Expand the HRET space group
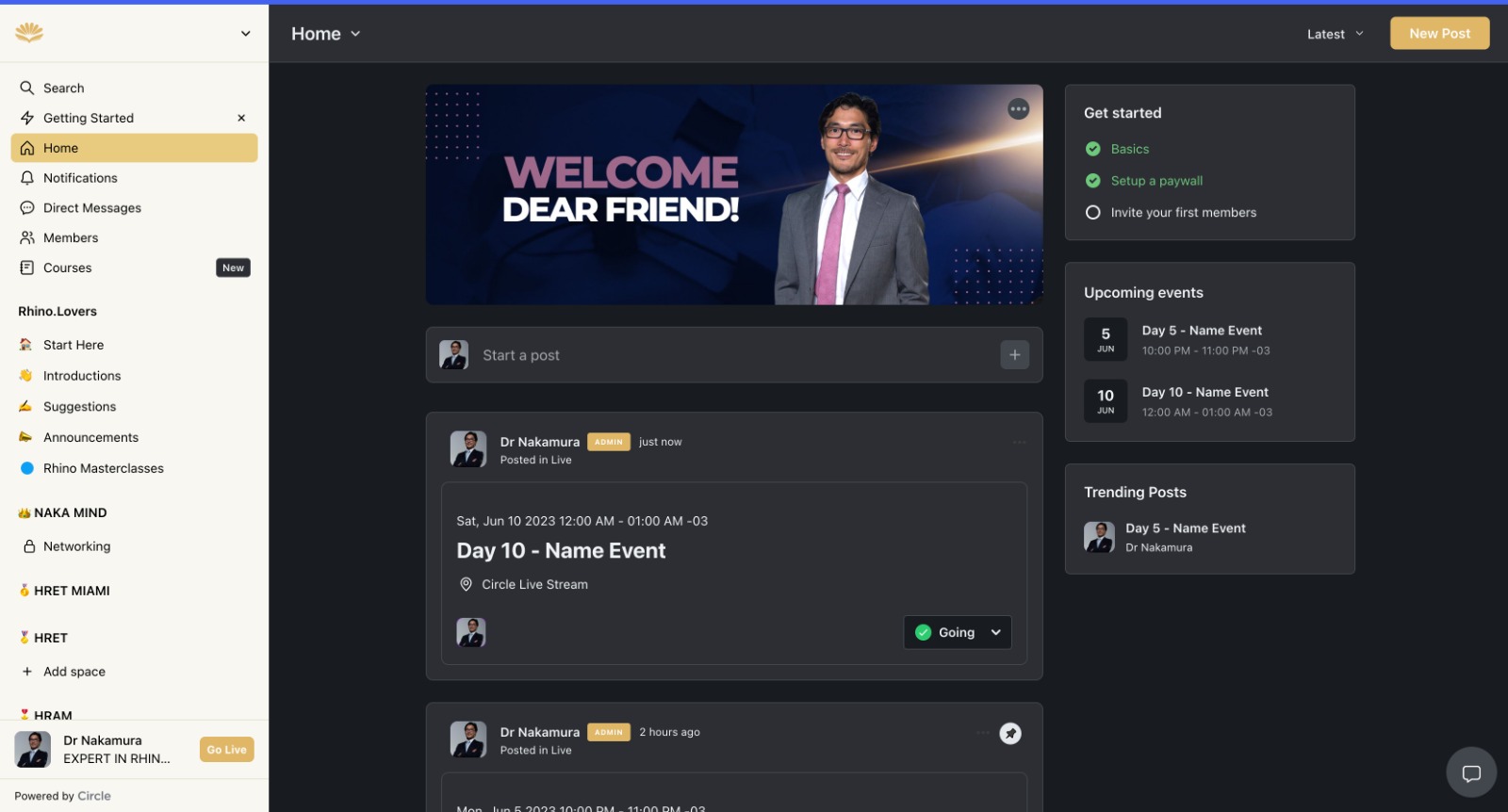 point(43,638)
